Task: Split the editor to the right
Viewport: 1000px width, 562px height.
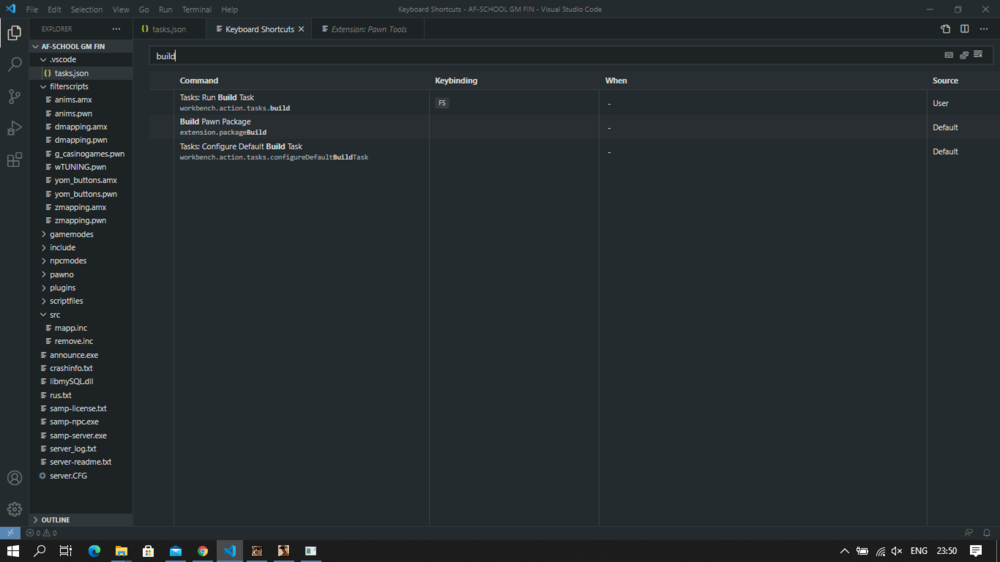Action: (x=964, y=29)
